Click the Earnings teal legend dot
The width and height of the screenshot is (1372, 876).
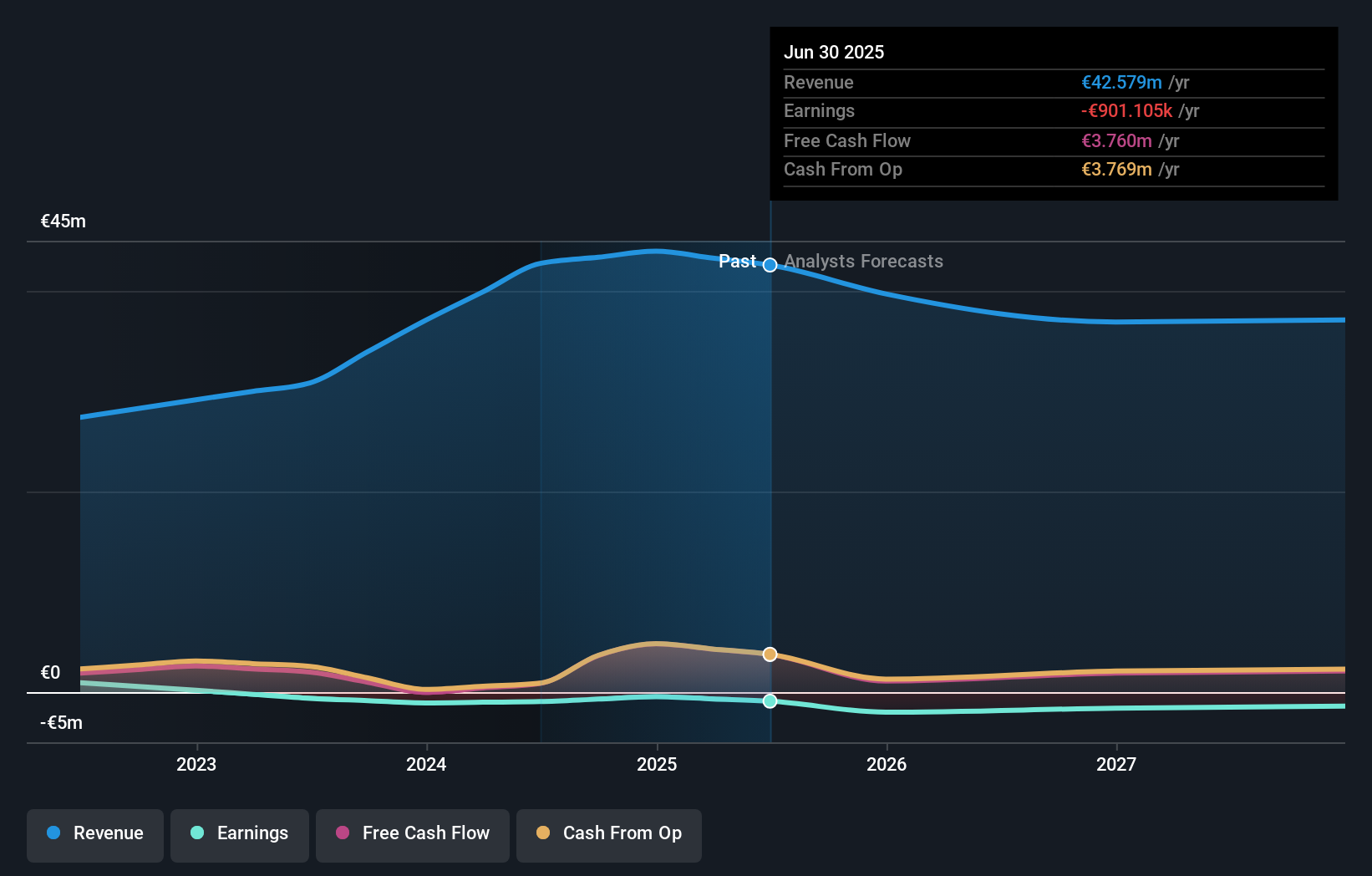196,833
